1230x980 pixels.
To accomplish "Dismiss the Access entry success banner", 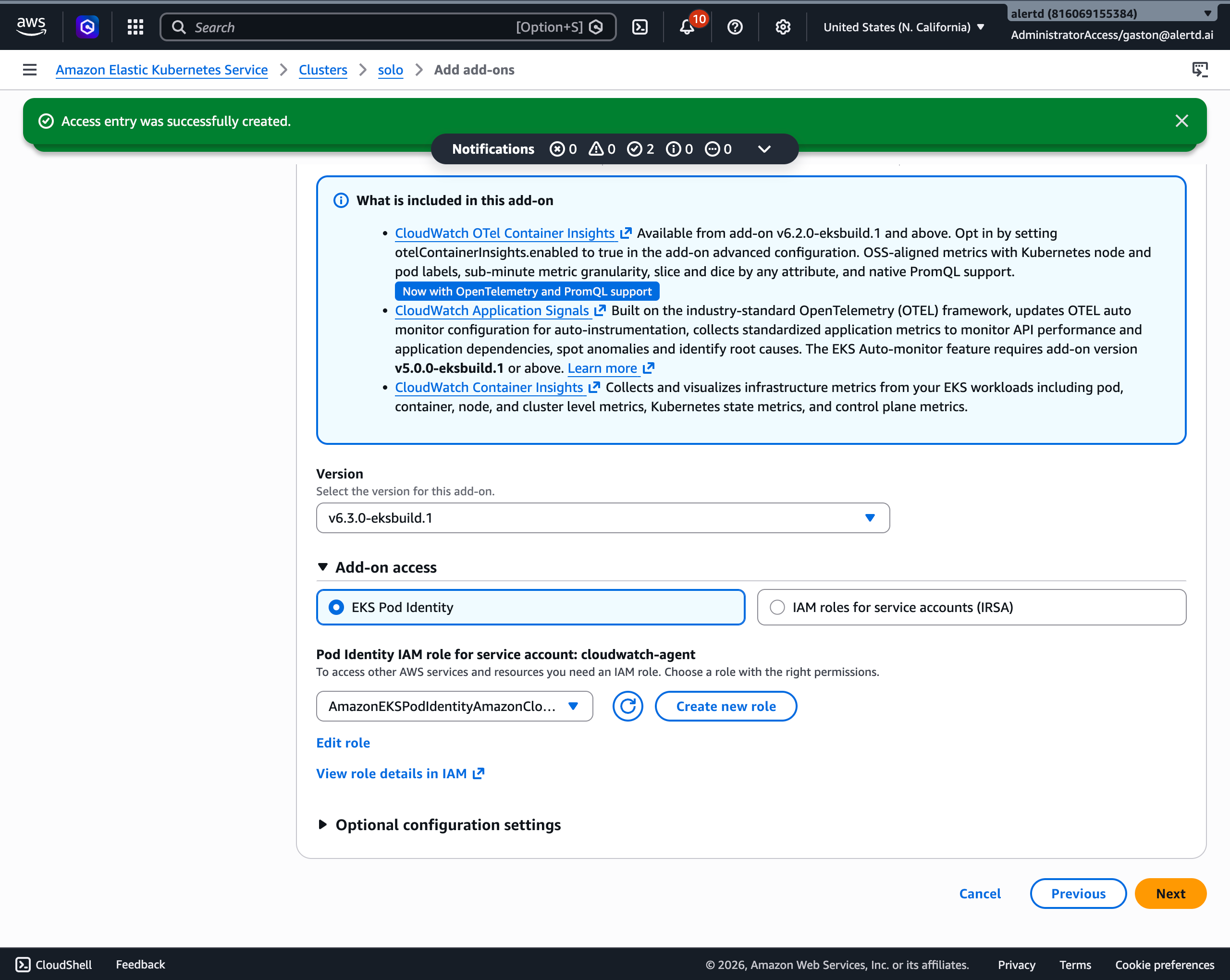I will (1181, 121).
